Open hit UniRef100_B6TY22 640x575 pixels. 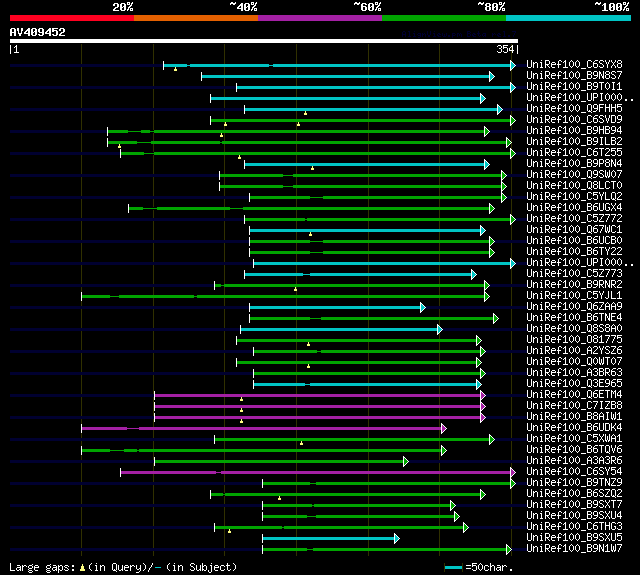click(574, 252)
